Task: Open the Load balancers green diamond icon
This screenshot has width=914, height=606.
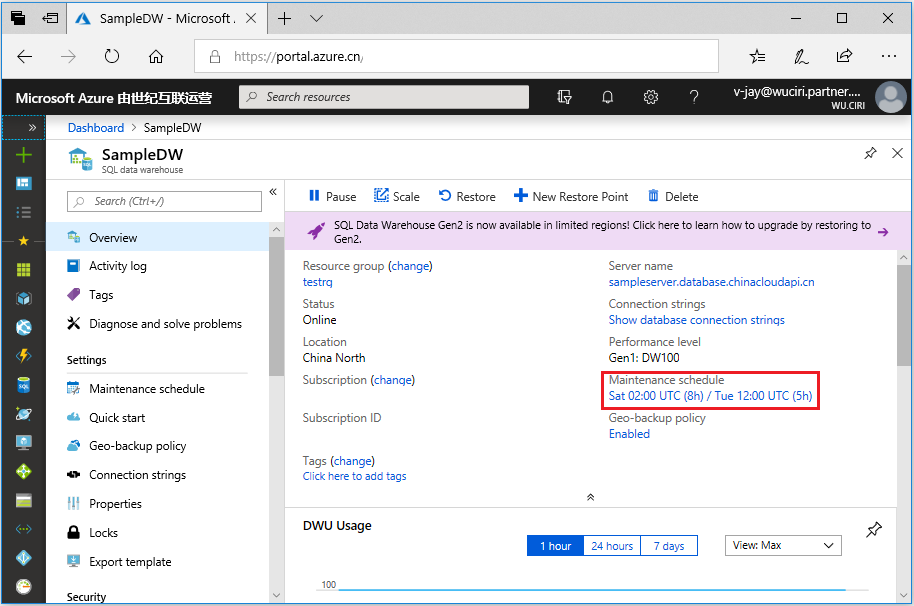Action: tap(23, 471)
